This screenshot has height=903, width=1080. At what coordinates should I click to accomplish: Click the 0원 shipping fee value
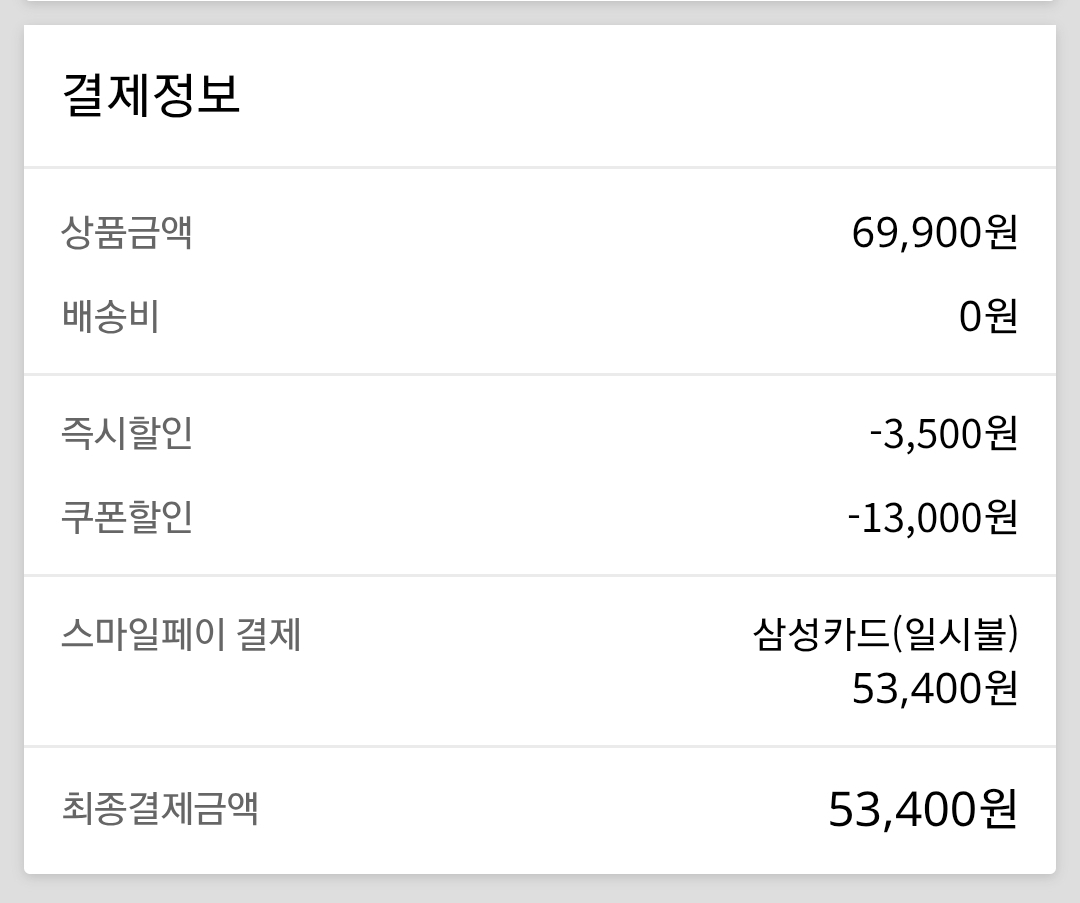pos(988,317)
